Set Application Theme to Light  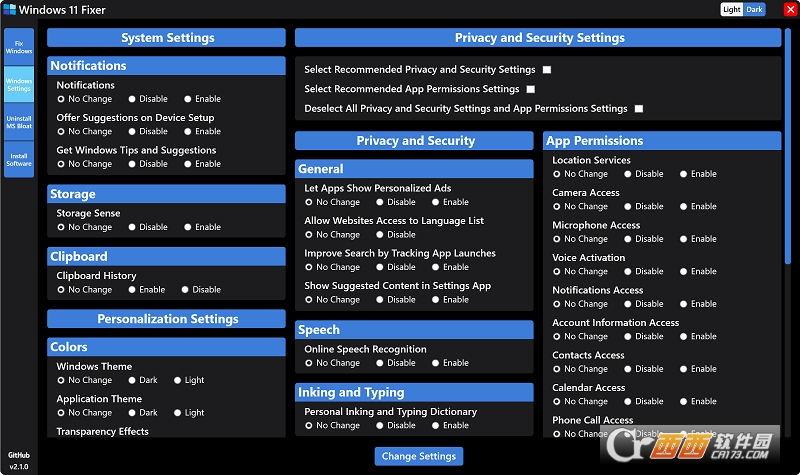[x=178, y=412]
